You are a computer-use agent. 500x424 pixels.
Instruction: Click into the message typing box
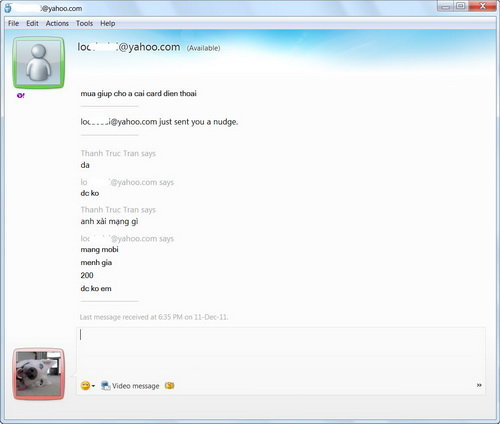pyautogui.click(x=281, y=352)
